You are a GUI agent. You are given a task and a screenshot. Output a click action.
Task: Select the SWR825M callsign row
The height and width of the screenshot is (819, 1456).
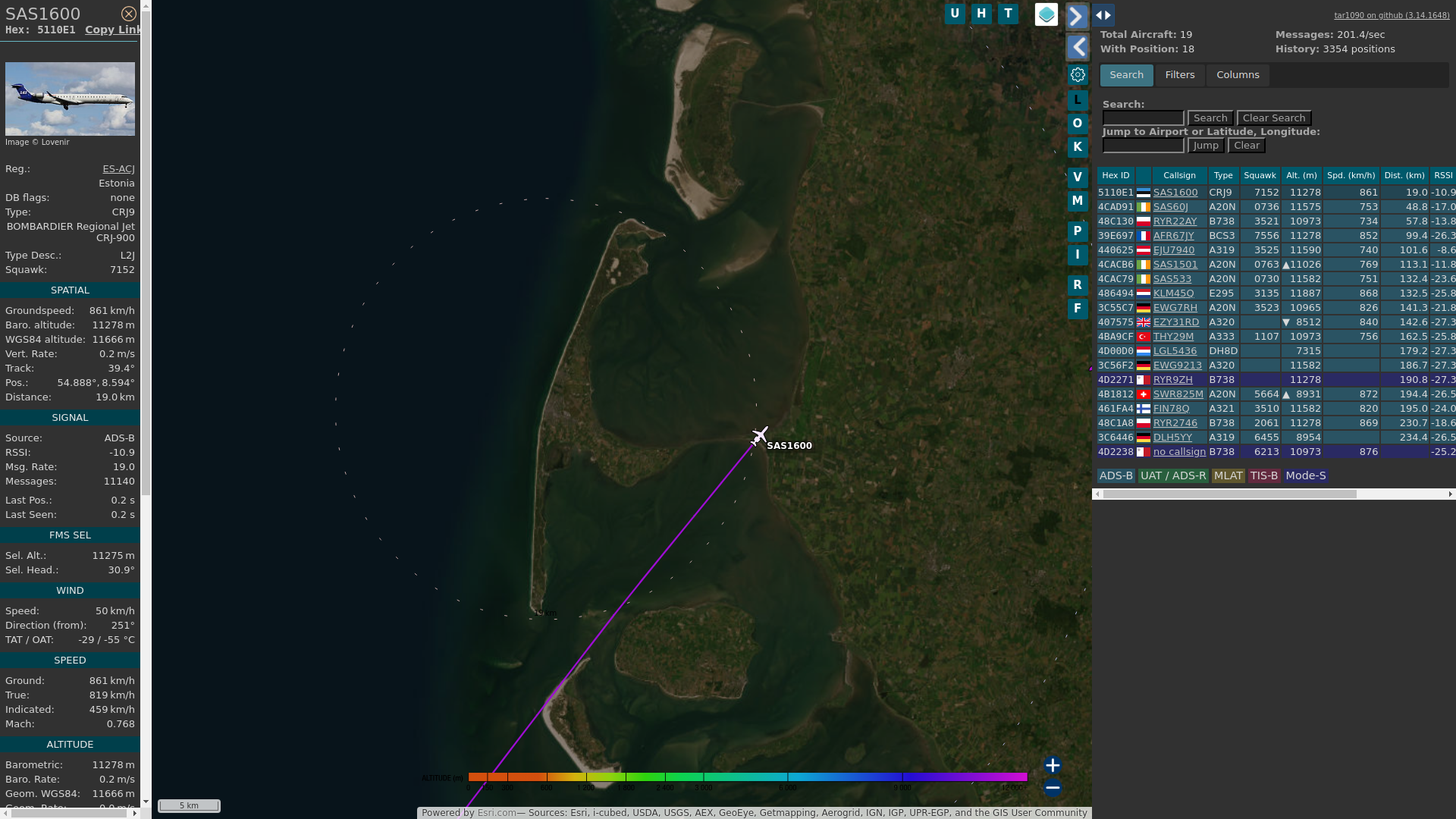click(1276, 394)
